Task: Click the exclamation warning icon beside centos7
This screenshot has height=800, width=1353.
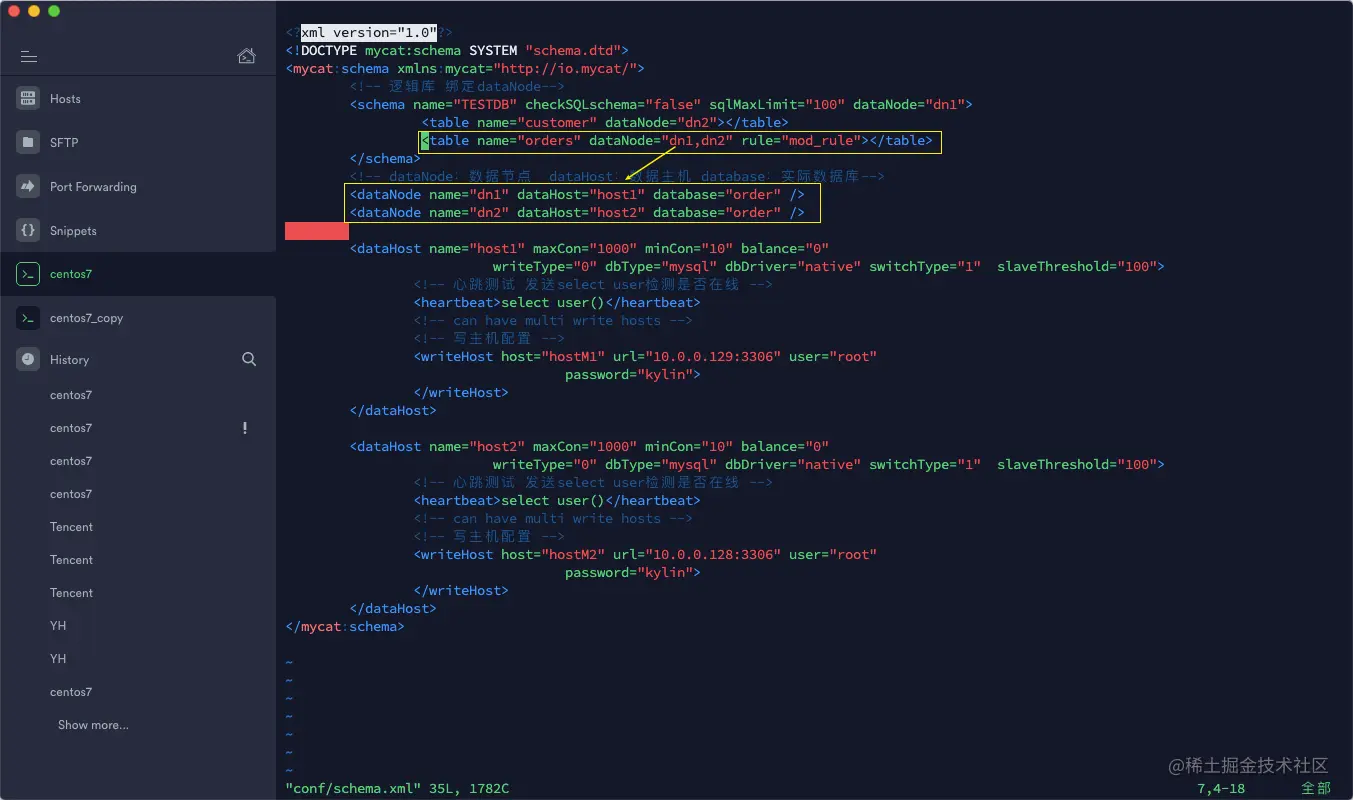Action: click(x=245, y=428)
